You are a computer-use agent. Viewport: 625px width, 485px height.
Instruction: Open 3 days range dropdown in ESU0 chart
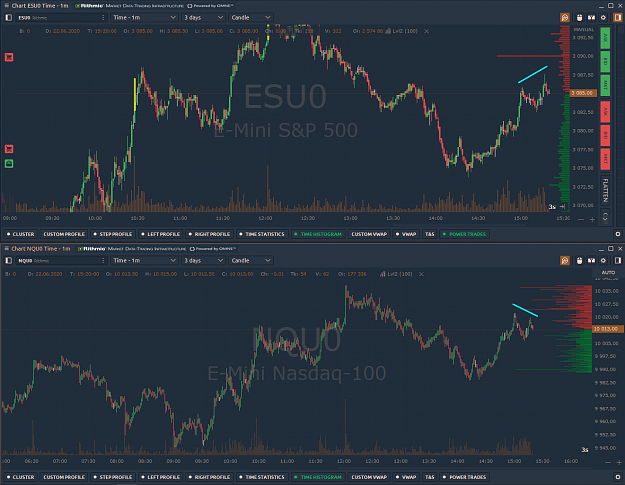point(203,18)
